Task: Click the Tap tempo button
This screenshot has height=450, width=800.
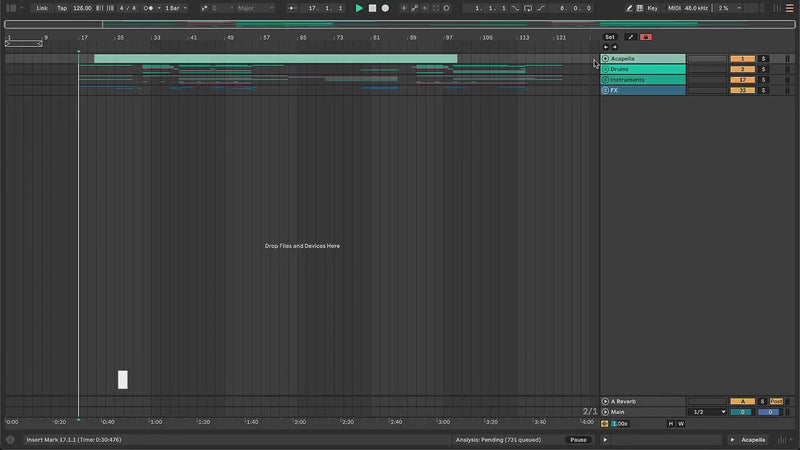Action: pyautogui.click(x=62, y=8)
